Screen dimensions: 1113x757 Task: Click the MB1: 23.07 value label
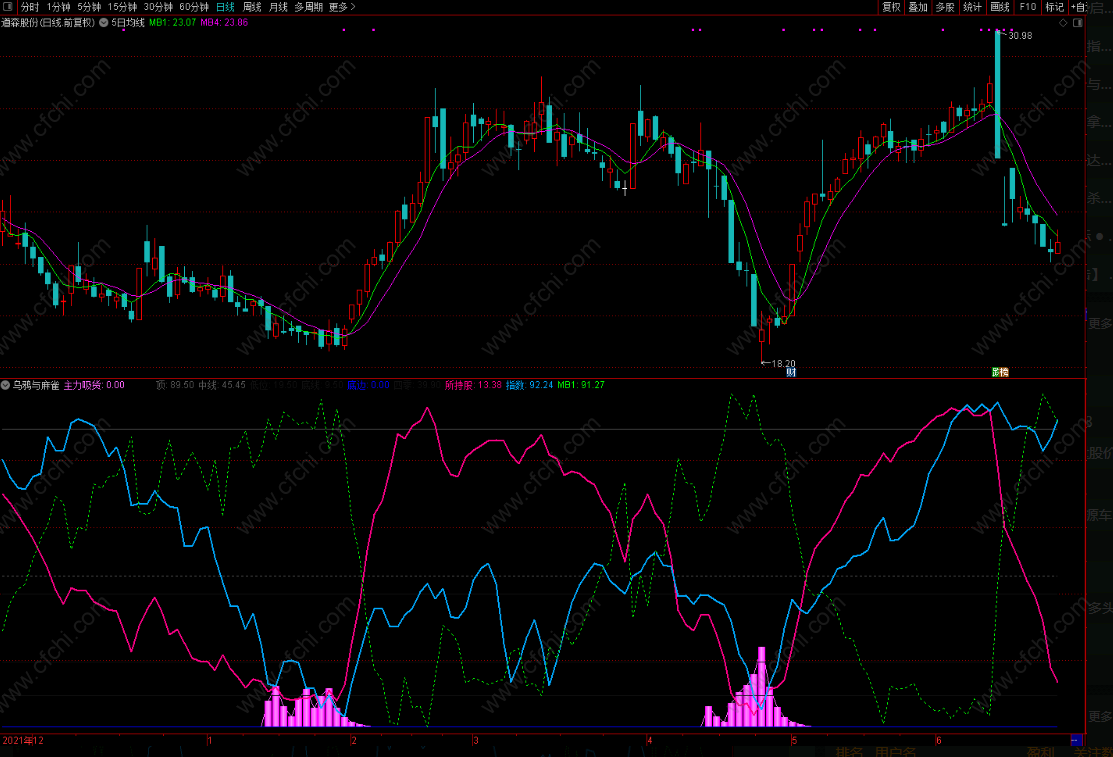[172, 23]
